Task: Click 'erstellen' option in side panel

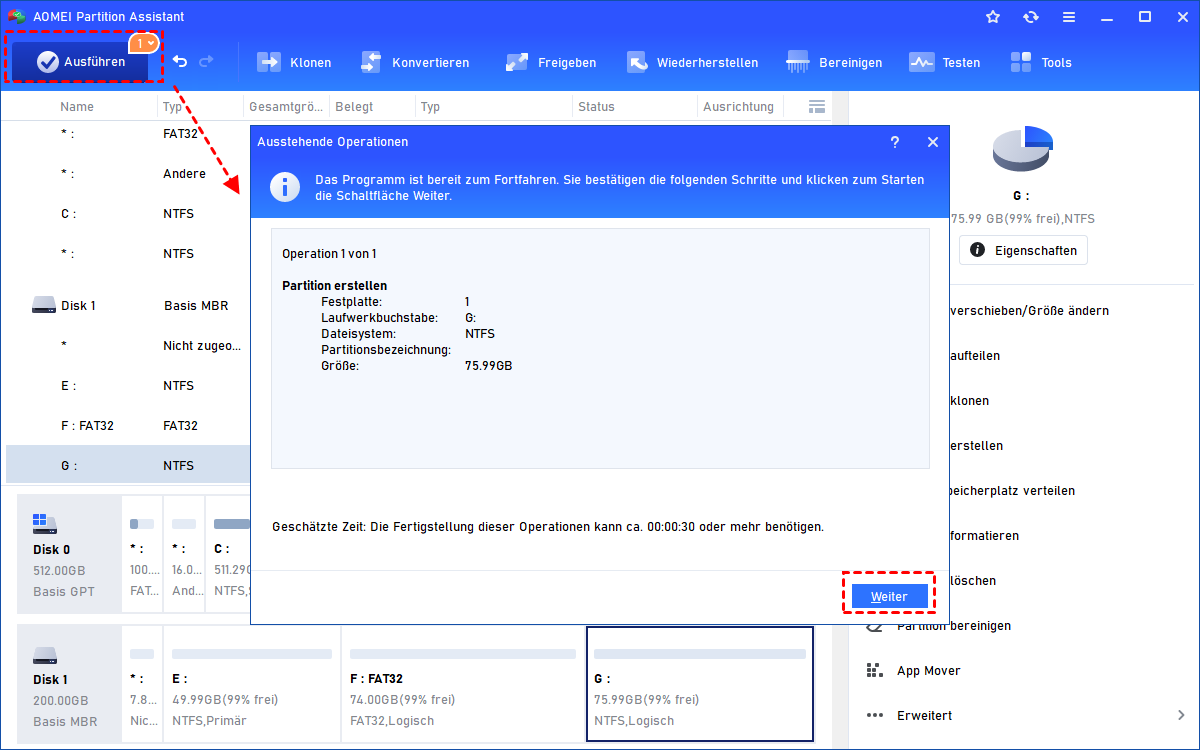Action: [x=977, y=445]
